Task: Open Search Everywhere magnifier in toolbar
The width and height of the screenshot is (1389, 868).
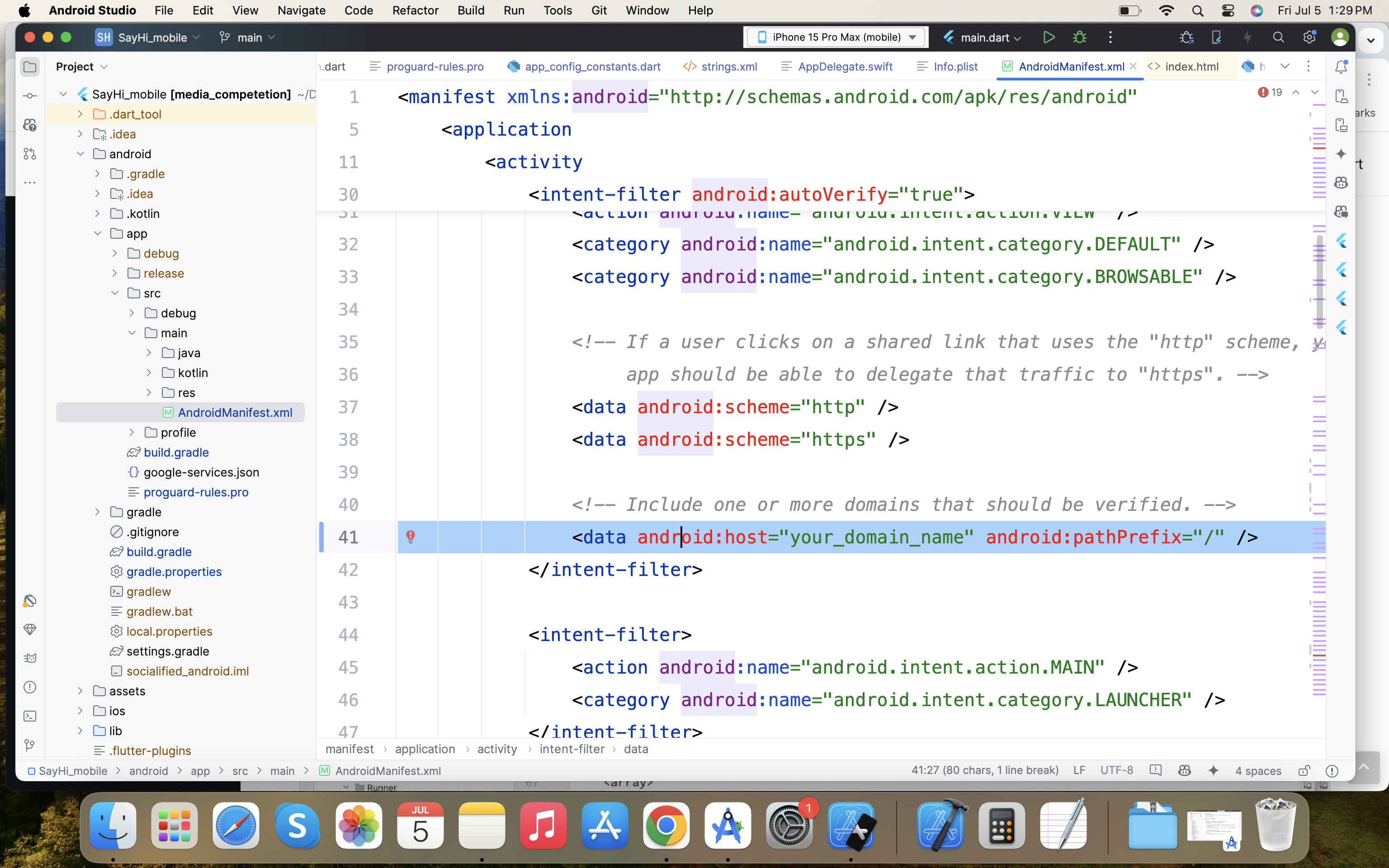Action: pyautogui.click(x=1278, y=38)
